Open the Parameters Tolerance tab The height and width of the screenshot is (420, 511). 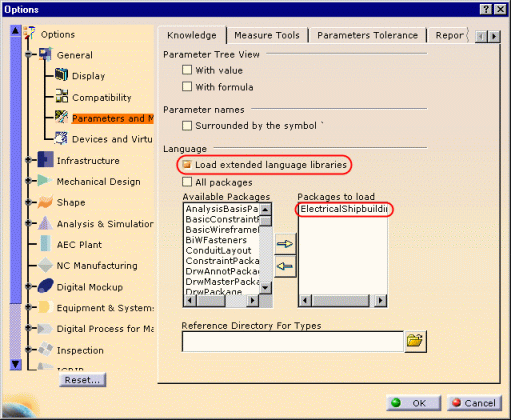pyautogui.click(x=367, y=35)
